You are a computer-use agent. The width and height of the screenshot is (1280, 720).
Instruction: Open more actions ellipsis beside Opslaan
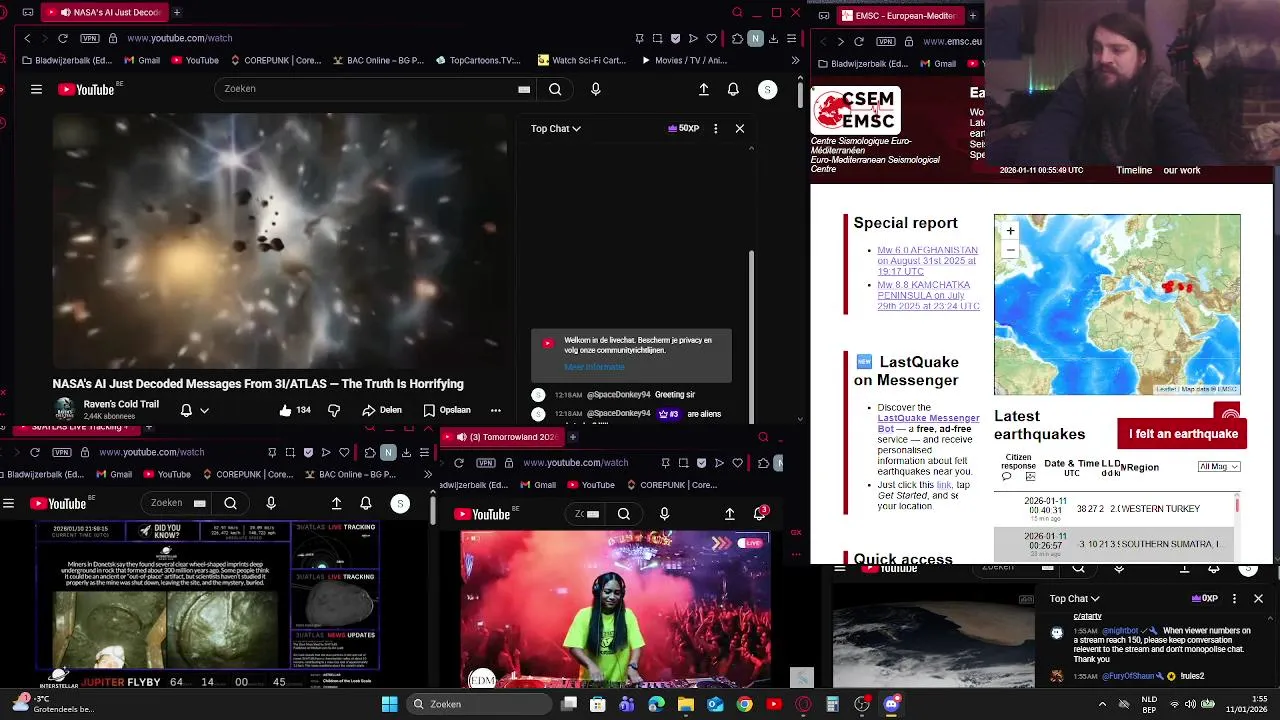coord(495,410)
